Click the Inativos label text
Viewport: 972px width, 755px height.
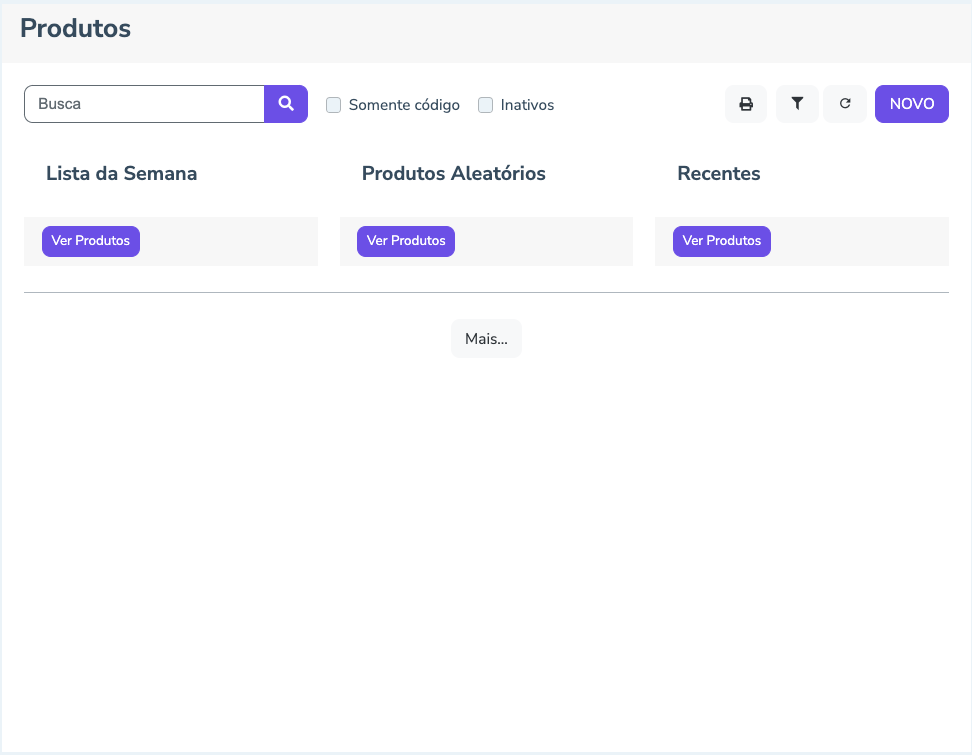pyautogui.click(x=527, y=105)
